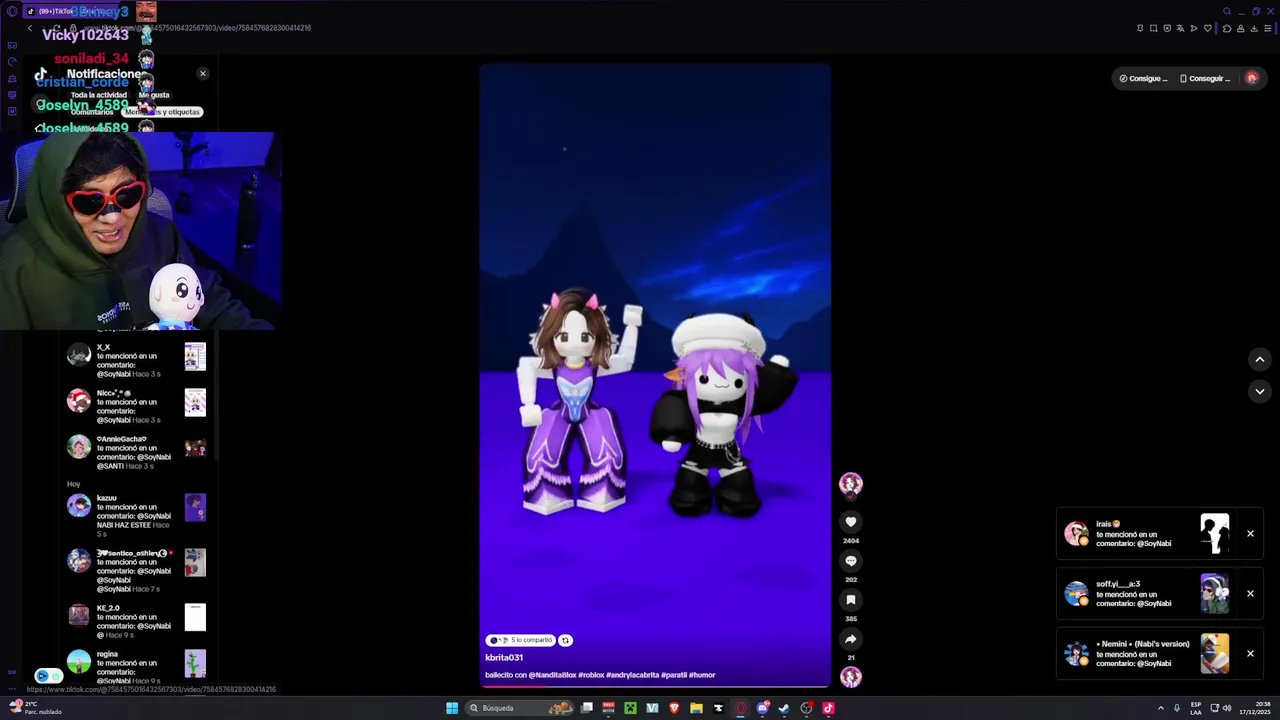Open the creator's avatar above the like button
The width and height of the screenshot is (1280, 720).
pyautogui.click(x=851, y=485)
